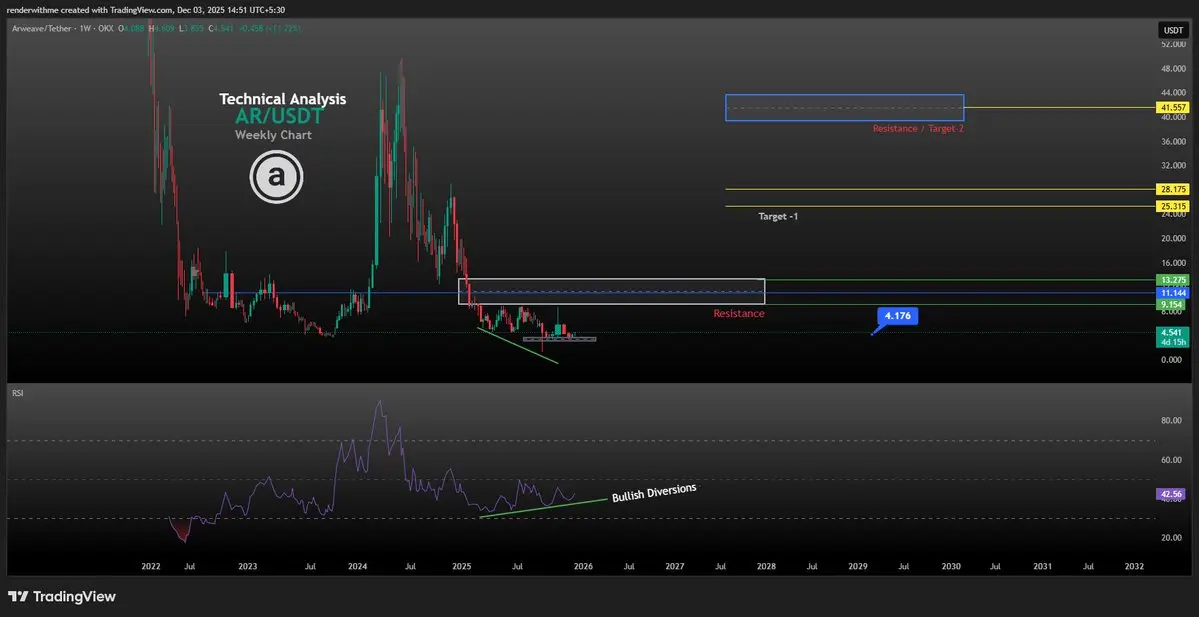
Task: Click the TradingView logo
Action: click(62, 596)
